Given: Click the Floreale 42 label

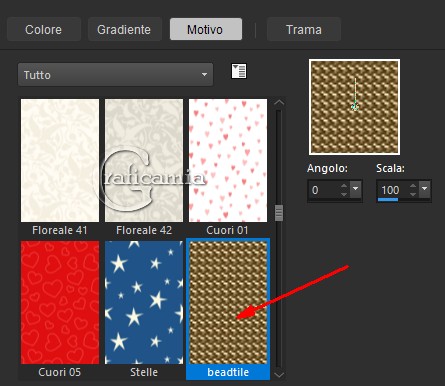Looking at the screenshot, I should click(144, 230).
